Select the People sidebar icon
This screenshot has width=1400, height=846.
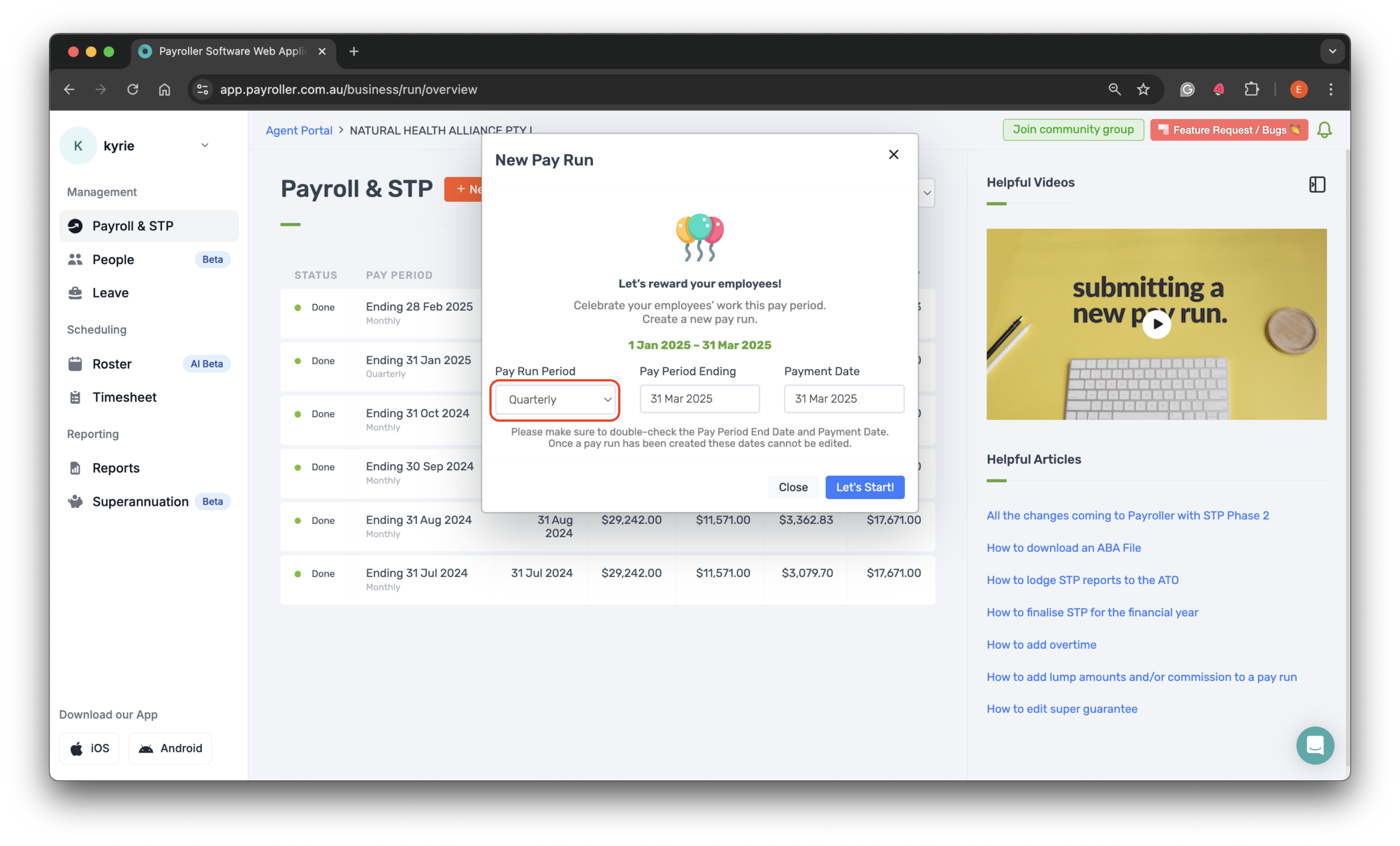75,260
